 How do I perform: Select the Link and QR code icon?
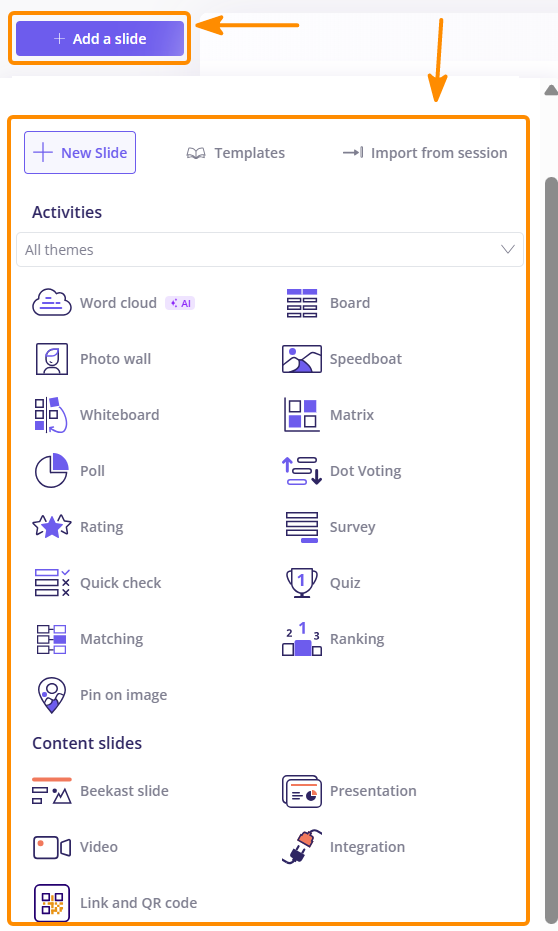point(52,902)
